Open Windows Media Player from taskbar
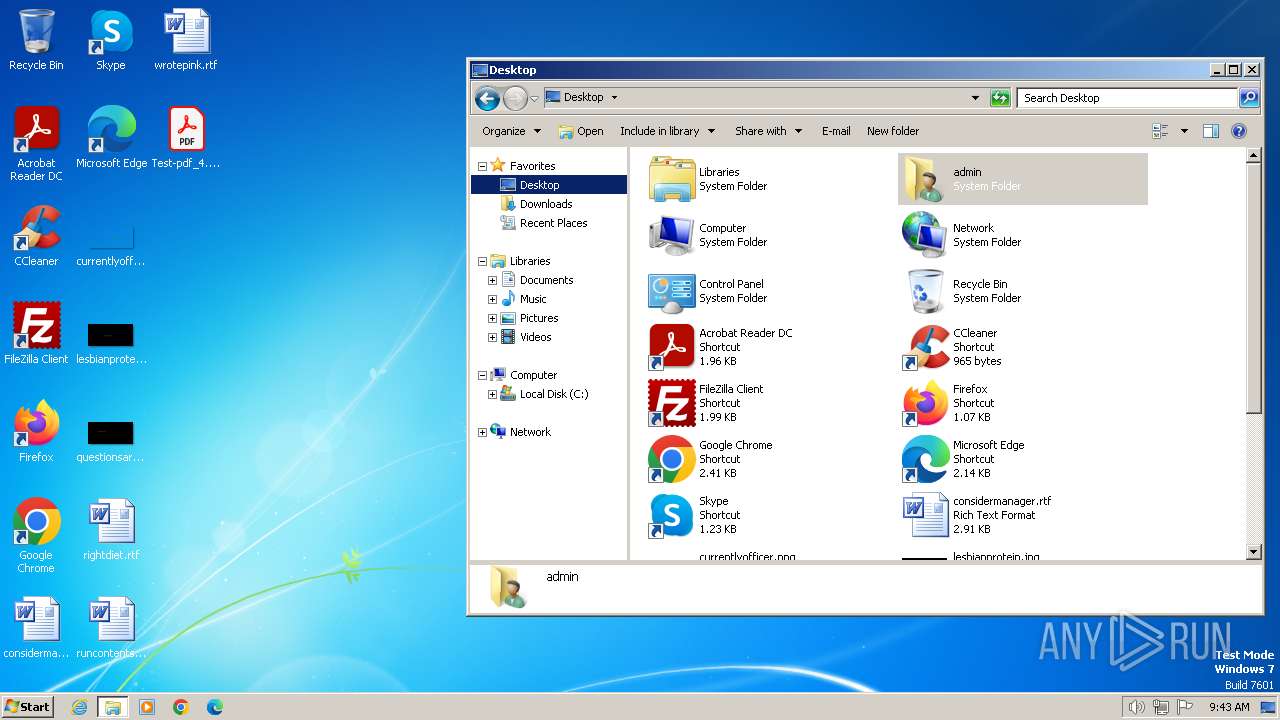 point(147,707)
